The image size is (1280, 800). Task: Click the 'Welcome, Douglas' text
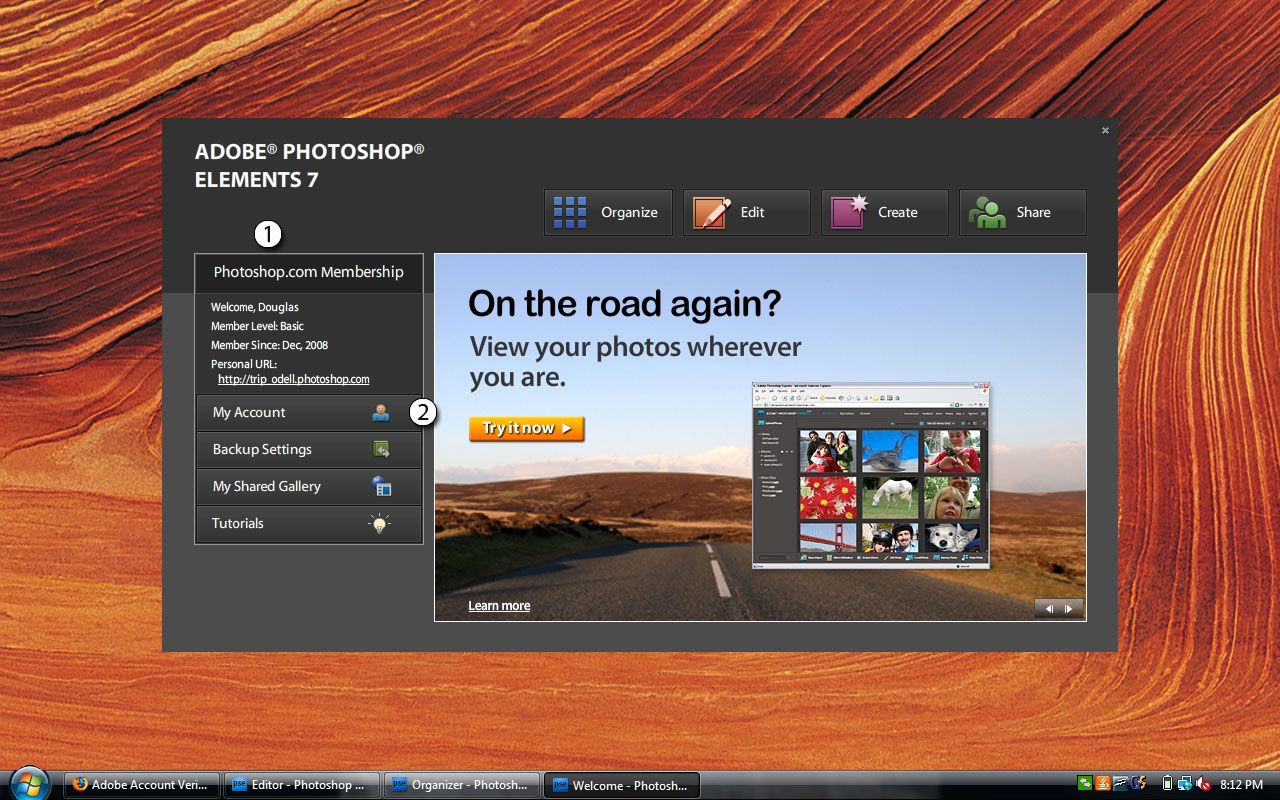(x=255, y=307)
